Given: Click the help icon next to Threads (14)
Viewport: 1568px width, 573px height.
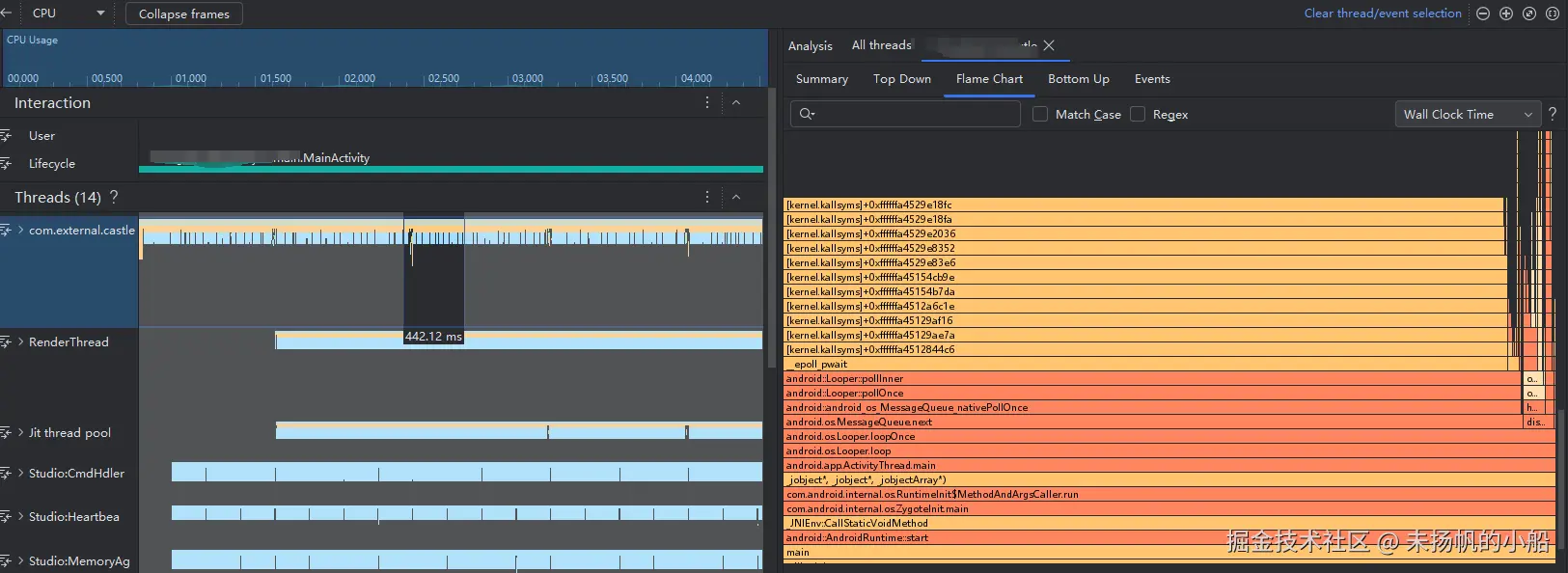Looking at the screenshot, I should coord(114,197).
